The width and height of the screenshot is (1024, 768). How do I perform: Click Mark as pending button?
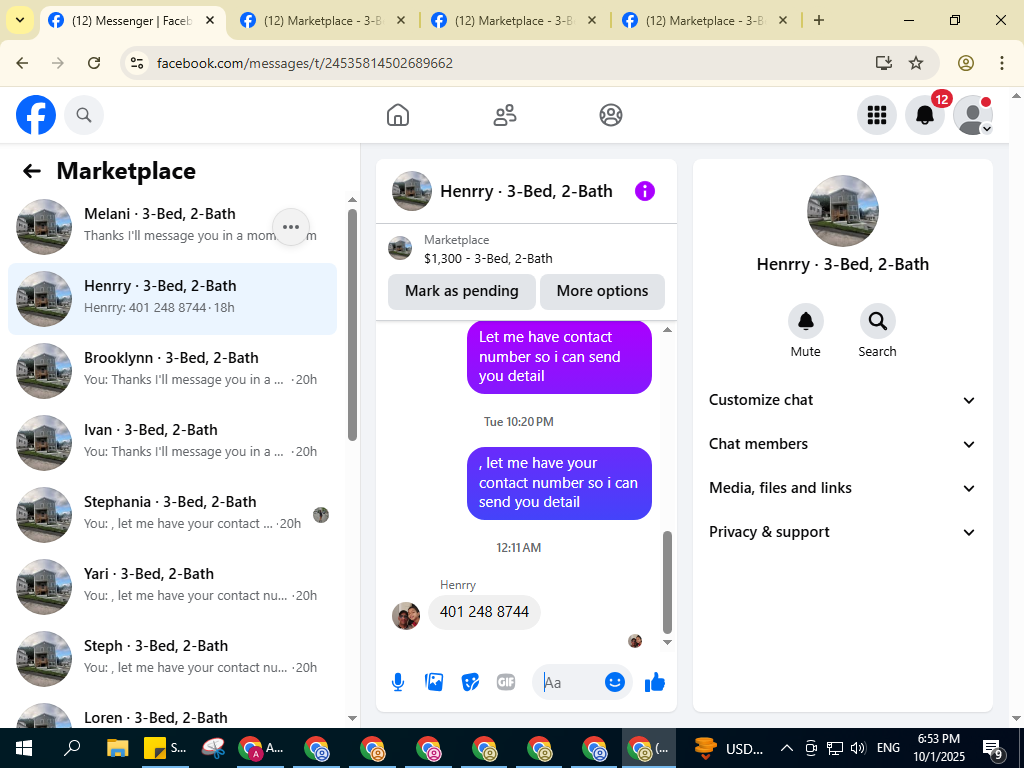(x=462, y=291)
